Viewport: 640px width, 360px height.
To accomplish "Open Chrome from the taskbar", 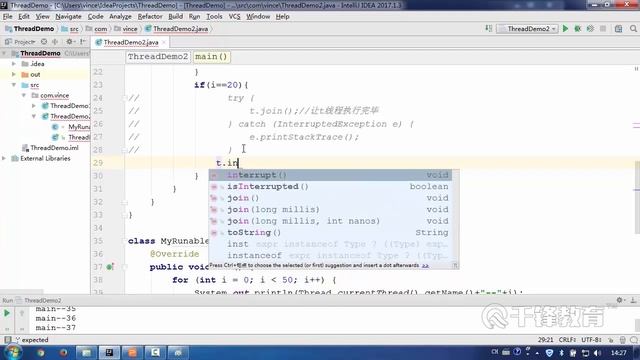I will click(x=40, y=353).
